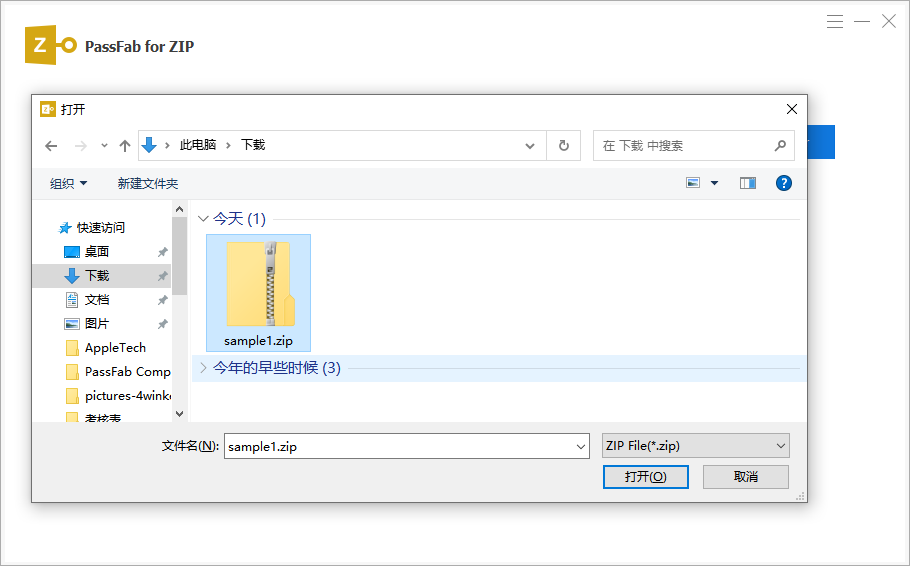Click pin icon next to 图片
910x566 pixels.
(162, 324)
